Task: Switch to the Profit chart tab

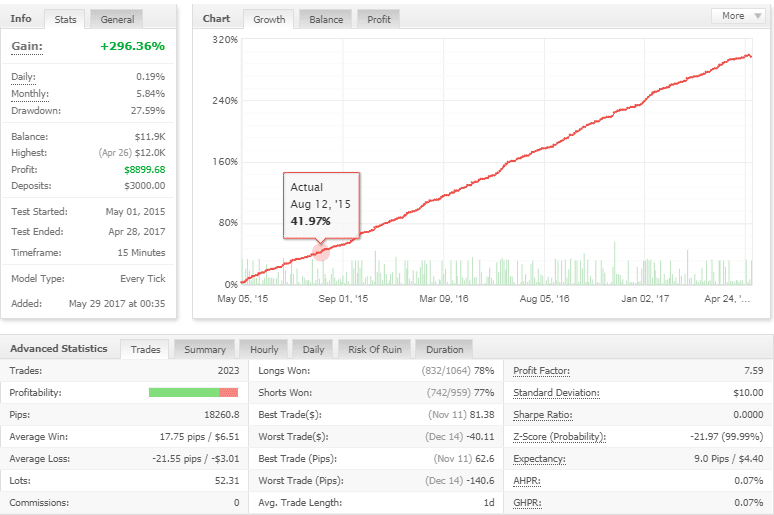Action: point(379,19)
